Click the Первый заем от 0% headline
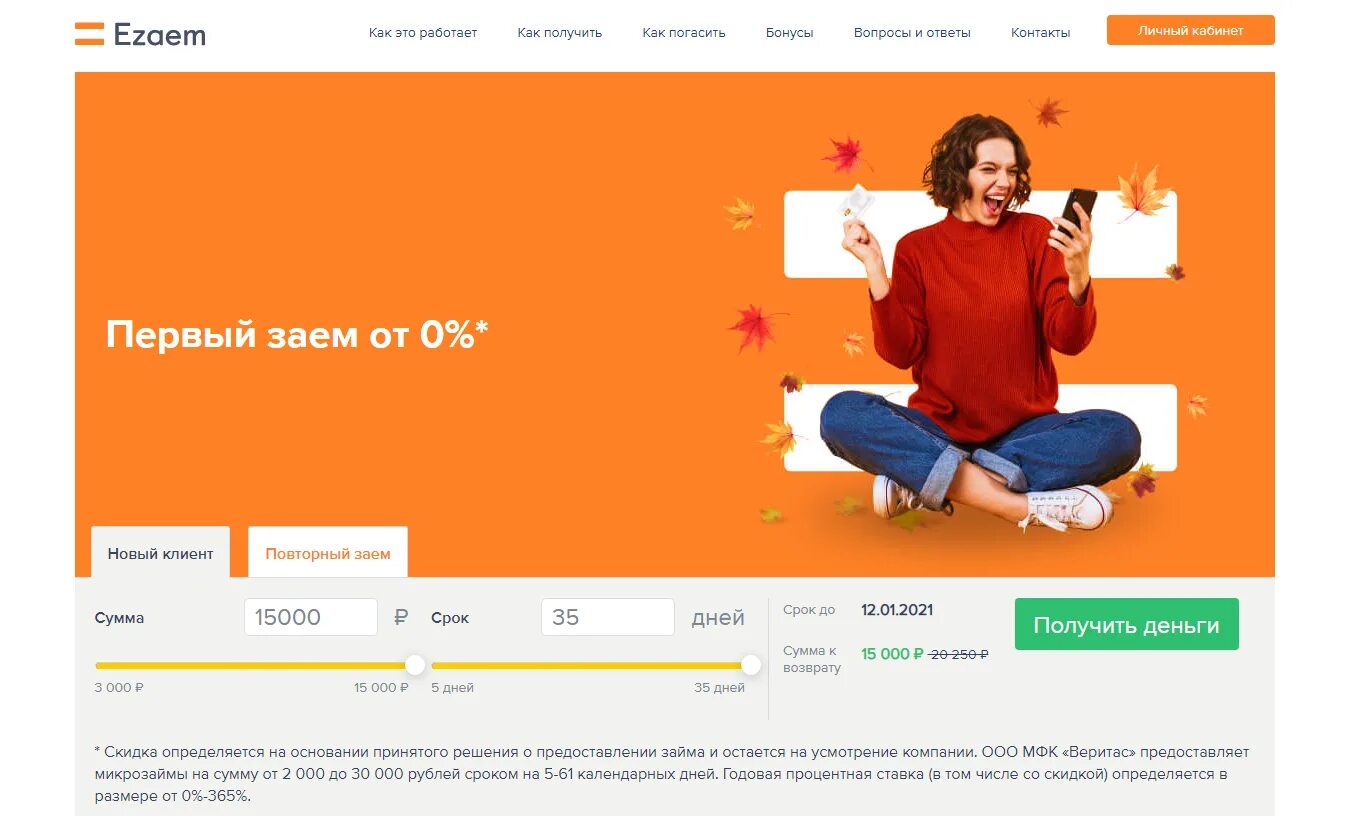1347x832 pixels. [x=297, y=334]
